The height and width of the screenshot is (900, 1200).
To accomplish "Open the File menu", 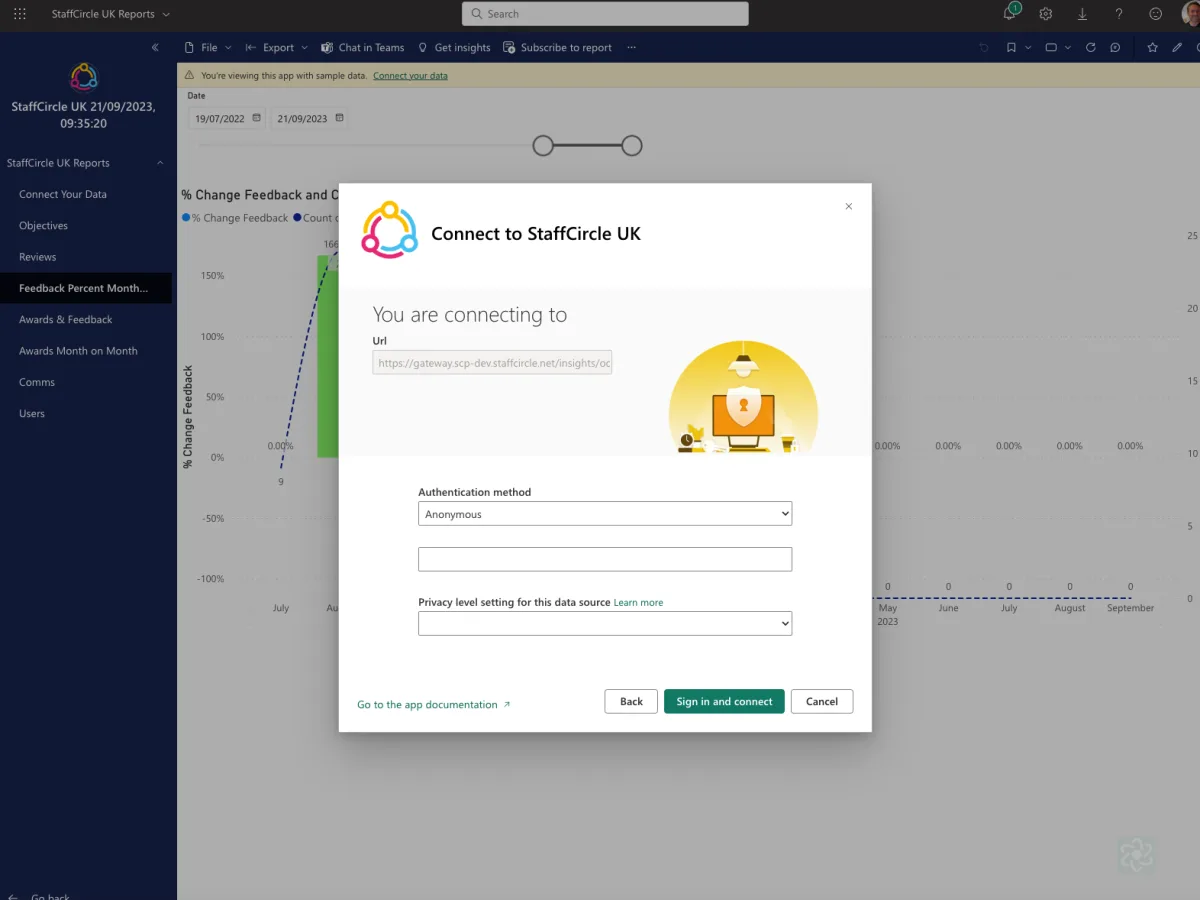I will click(208, 47).
